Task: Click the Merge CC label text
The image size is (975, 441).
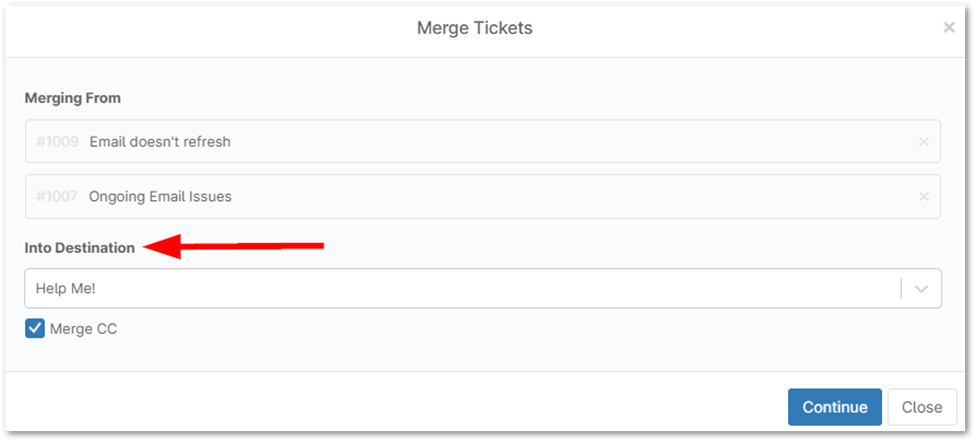Action: click(83, 328)
